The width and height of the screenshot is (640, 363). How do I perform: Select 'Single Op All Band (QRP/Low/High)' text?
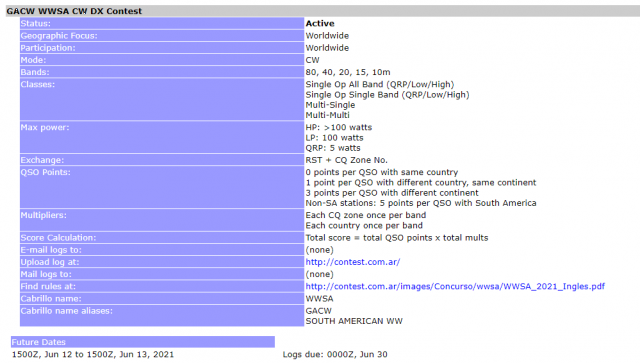click(x=380, y=85)
